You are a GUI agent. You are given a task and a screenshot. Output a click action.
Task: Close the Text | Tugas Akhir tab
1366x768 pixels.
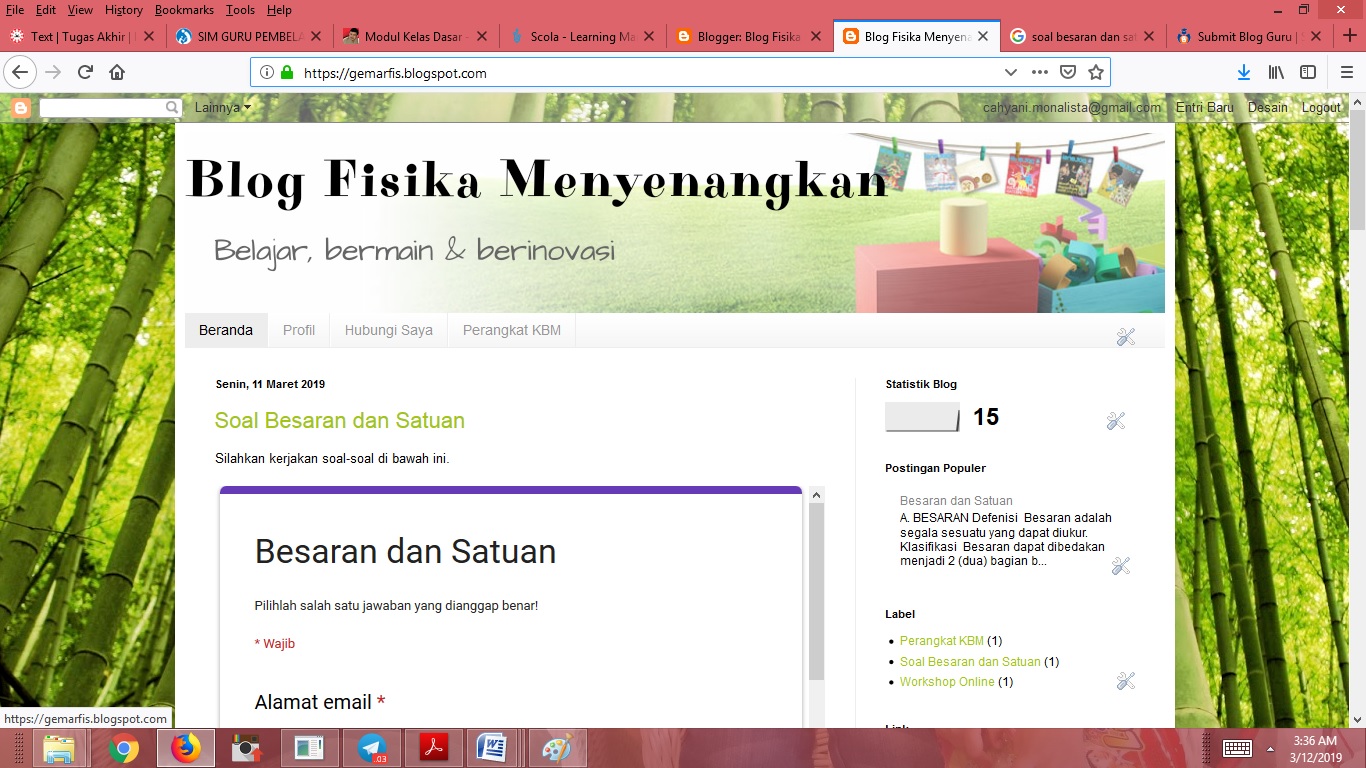[149, 36]
